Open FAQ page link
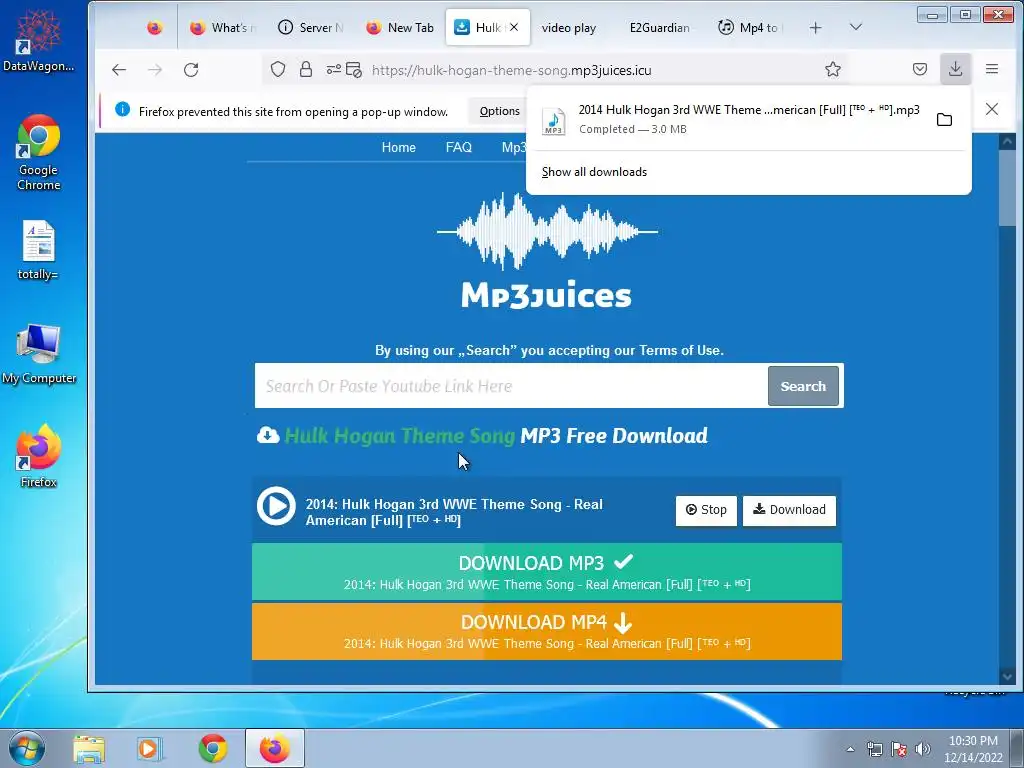The height and width of the screenshot is (768, 1024). [458, 148]
